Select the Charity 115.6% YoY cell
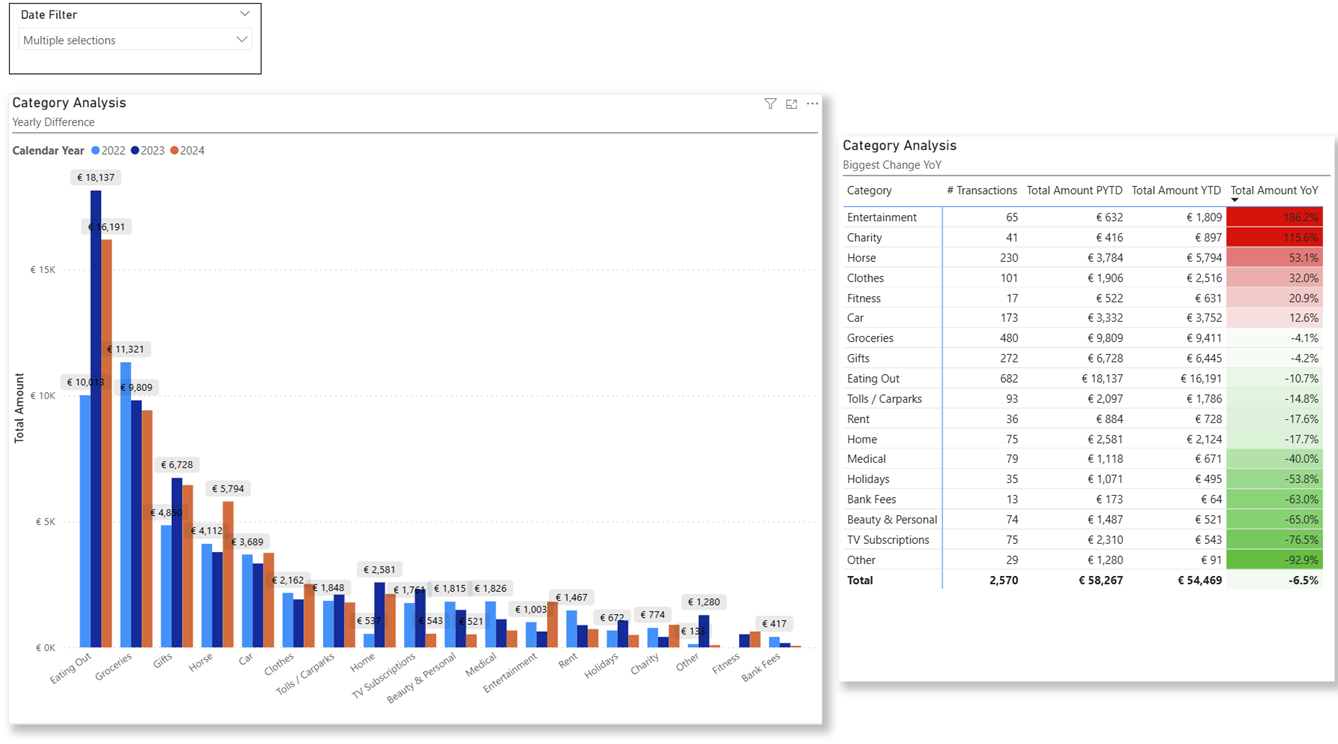1338x744 pixels. 1274,238
